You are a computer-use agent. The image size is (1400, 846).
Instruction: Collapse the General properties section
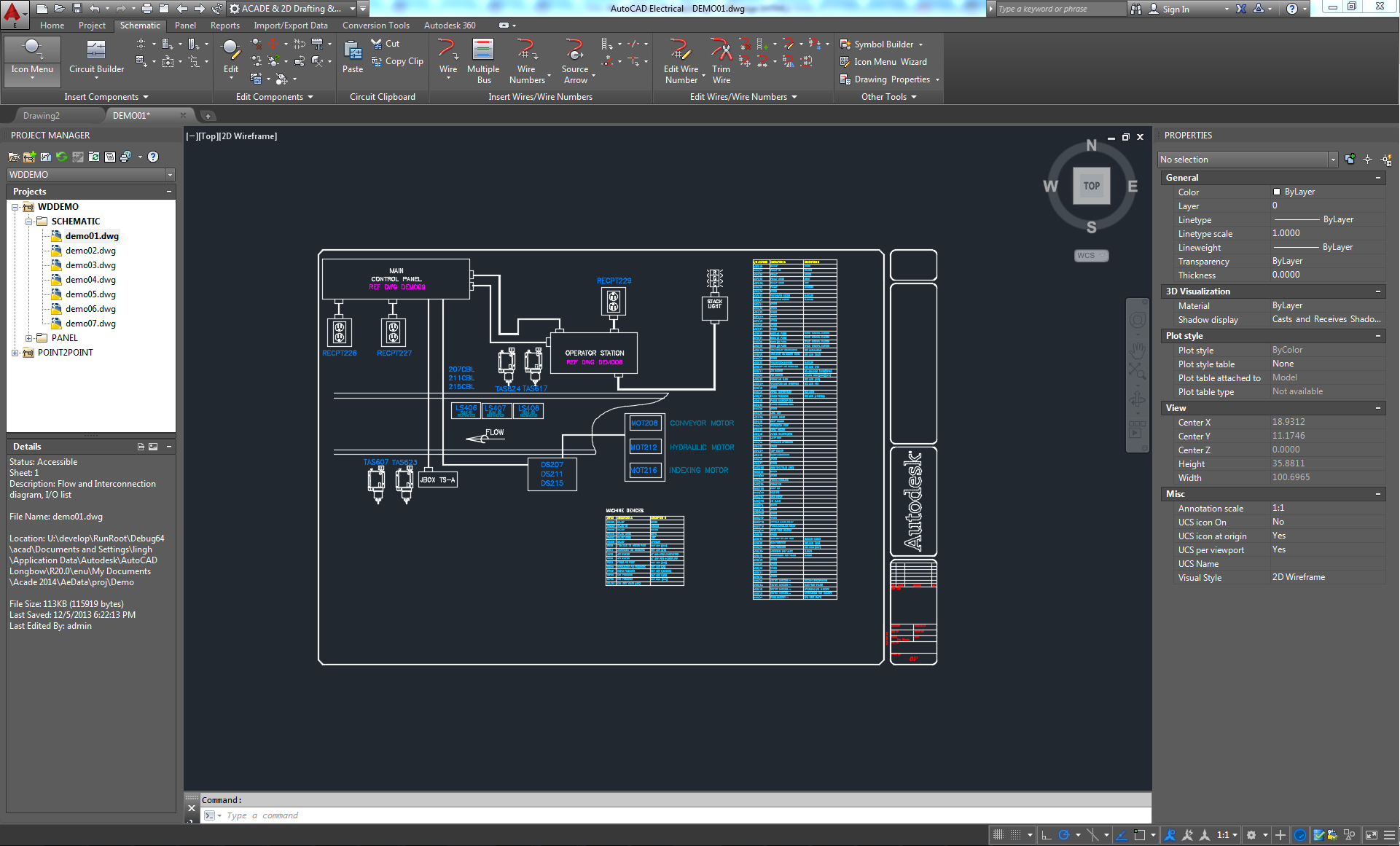pyautogui.click(x=1377, y=178)
